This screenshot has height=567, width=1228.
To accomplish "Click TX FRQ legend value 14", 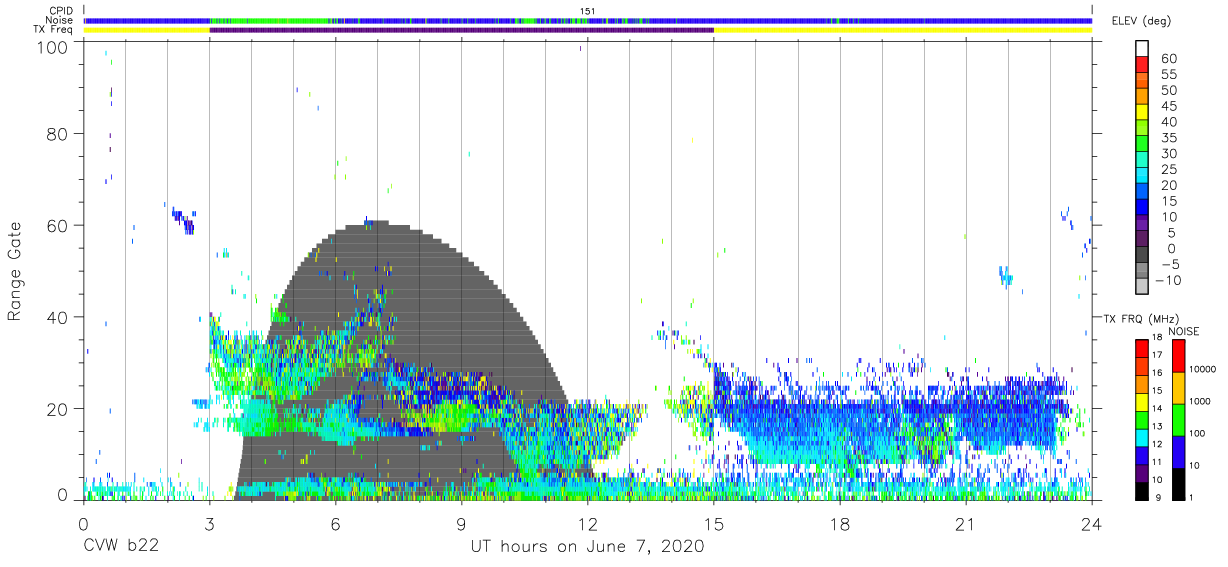I will (1156, 408).
